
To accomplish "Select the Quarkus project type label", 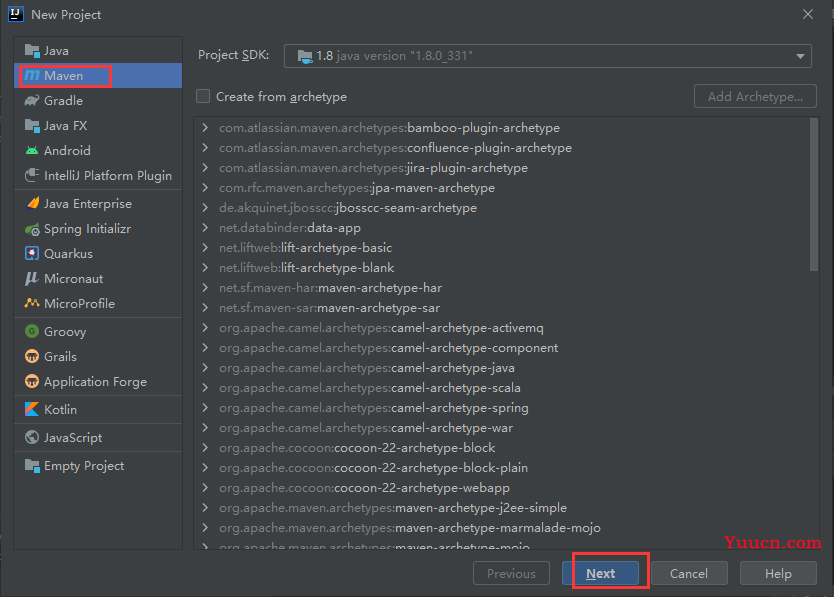I will coord(68,254).
